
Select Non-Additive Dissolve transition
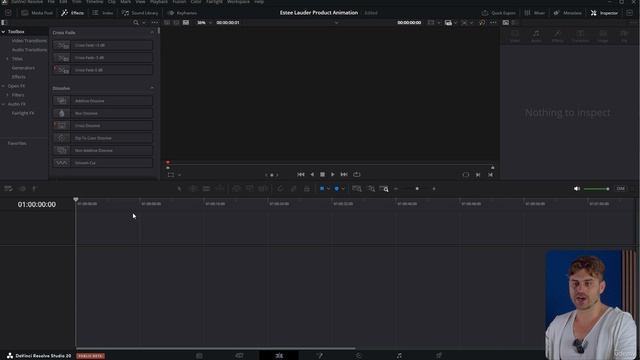click(x=102, y=150)
